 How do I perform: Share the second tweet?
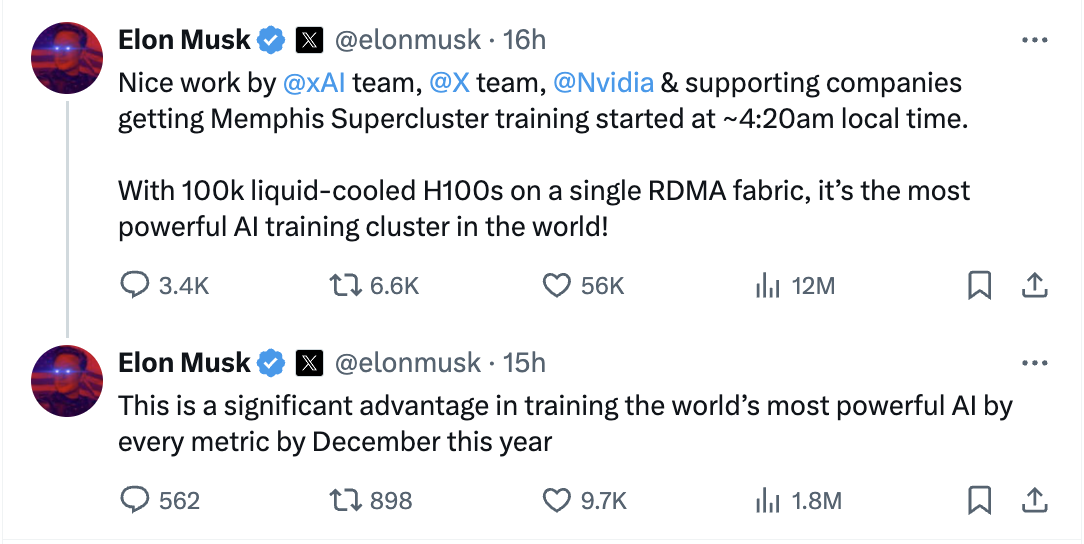pyautogui.click(x=1034, y=500)
